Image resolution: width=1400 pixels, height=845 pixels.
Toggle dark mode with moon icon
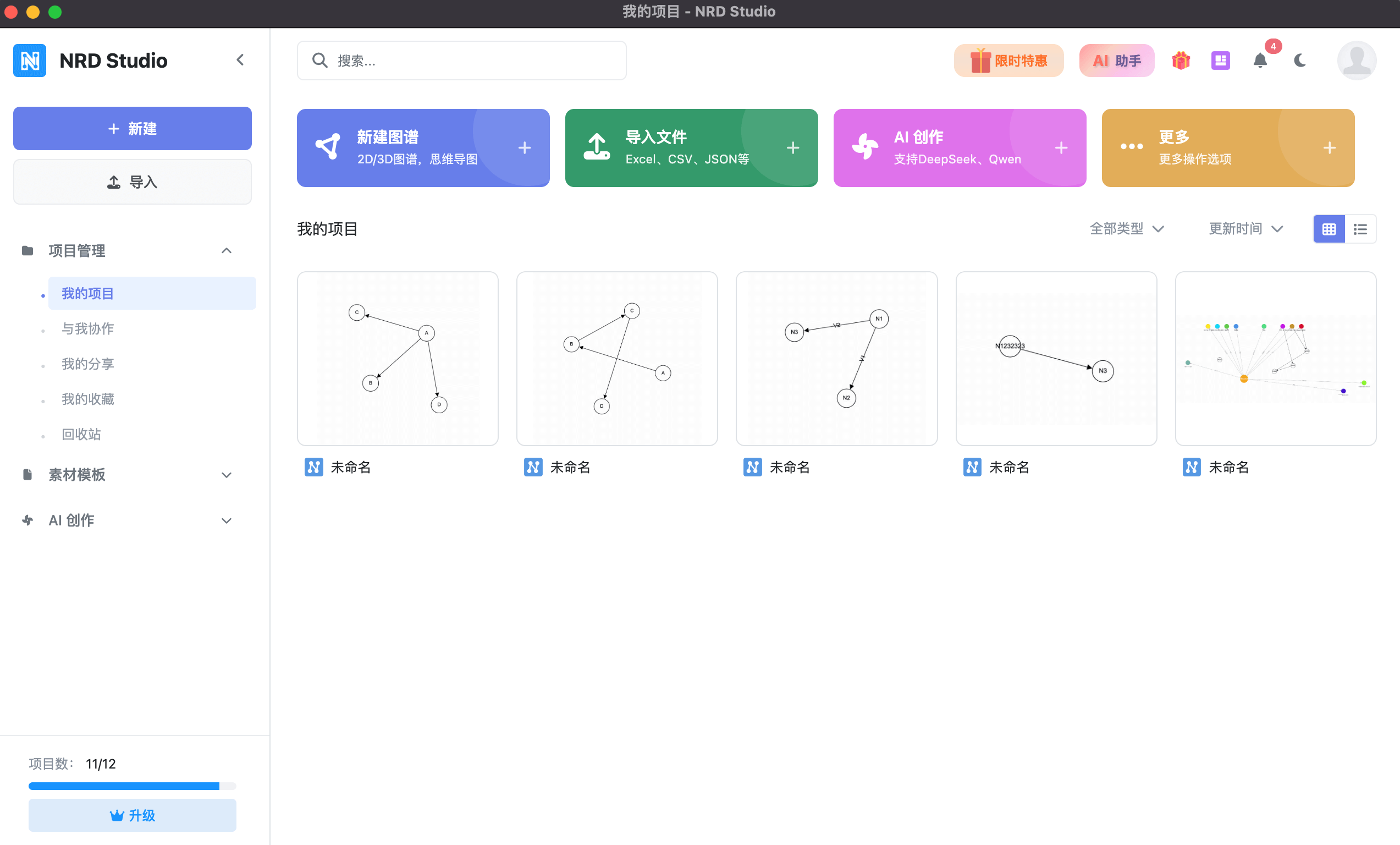pos(1299,60)
